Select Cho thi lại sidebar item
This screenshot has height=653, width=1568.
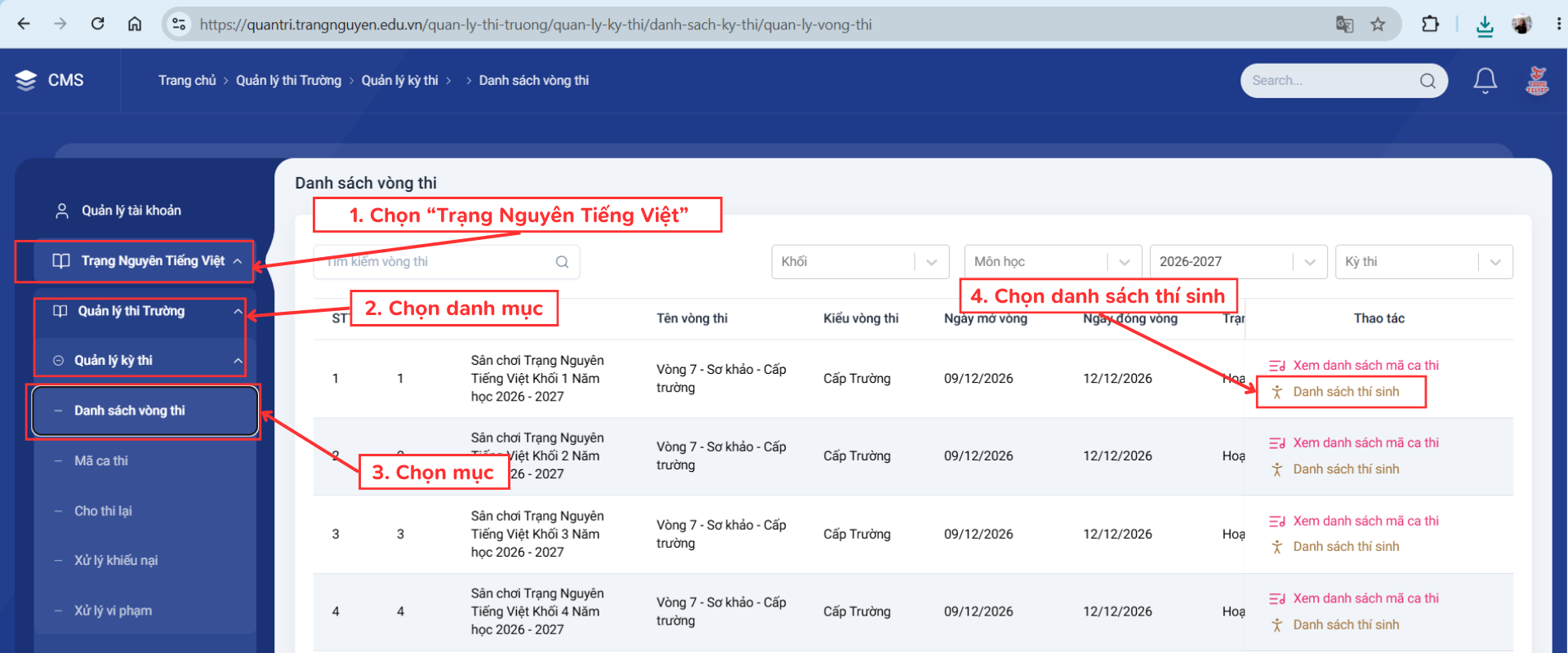point(103,511)
